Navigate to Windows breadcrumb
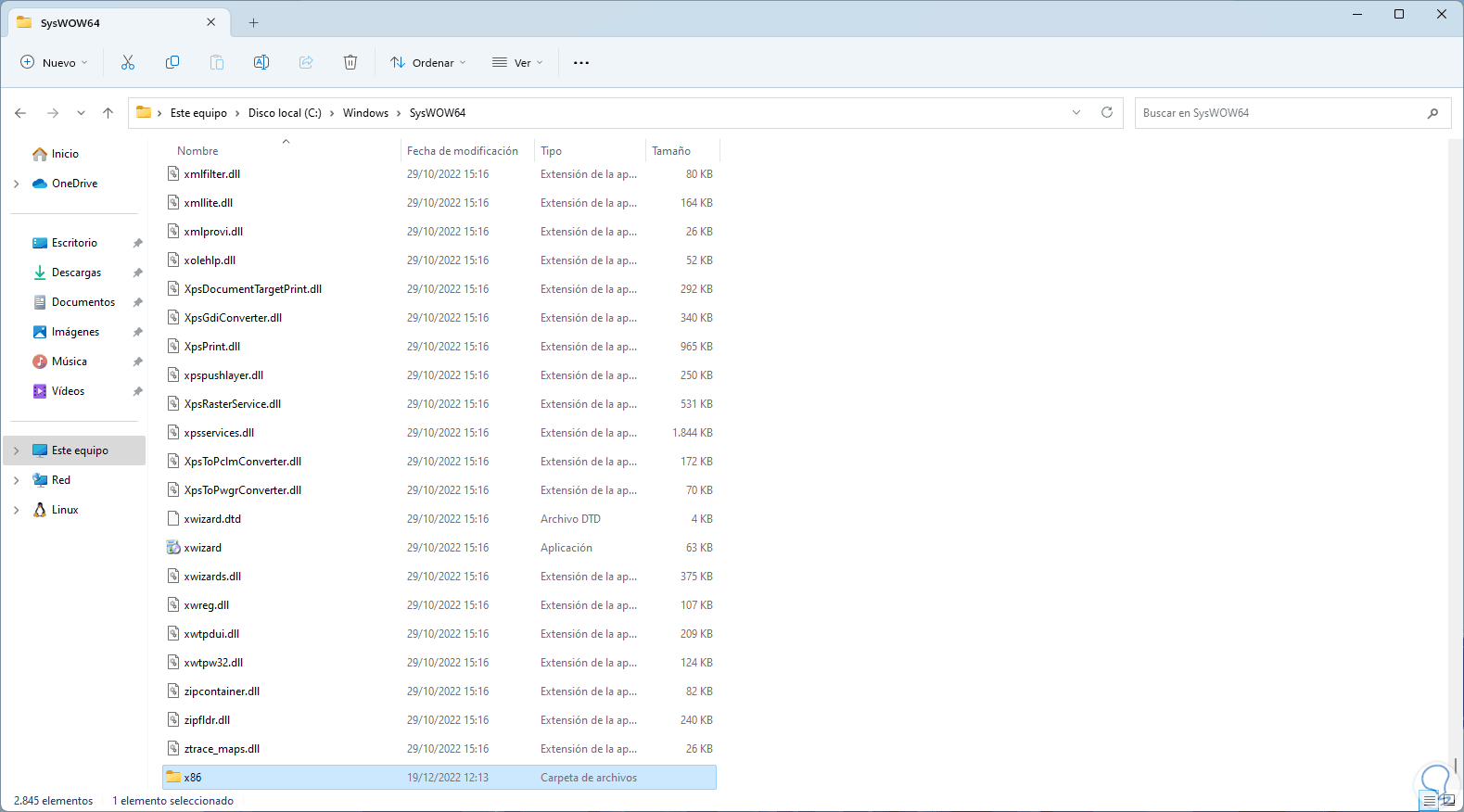 click(x=365, y=113)
